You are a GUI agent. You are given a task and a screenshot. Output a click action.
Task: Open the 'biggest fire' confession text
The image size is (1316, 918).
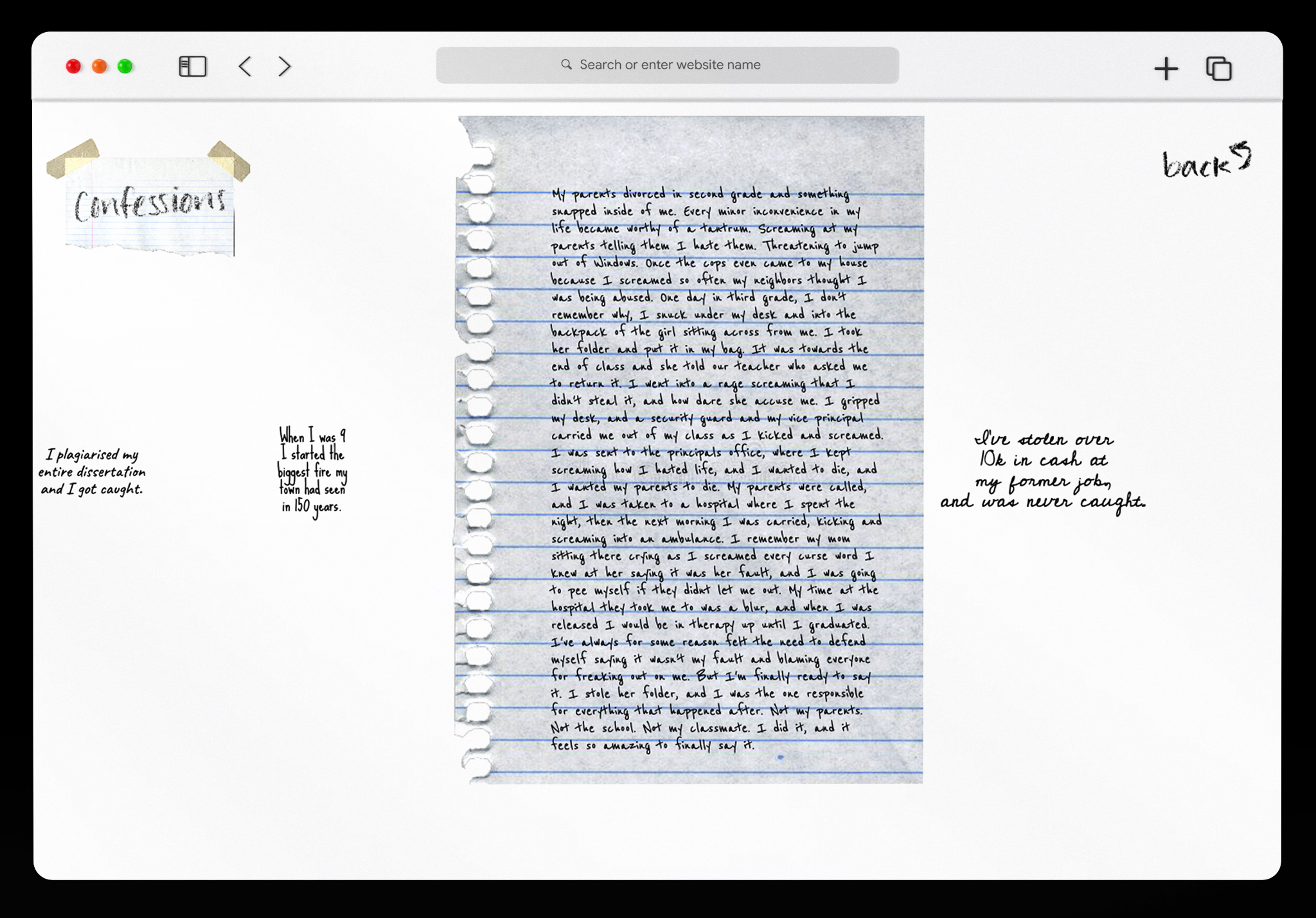coord(312,471)
